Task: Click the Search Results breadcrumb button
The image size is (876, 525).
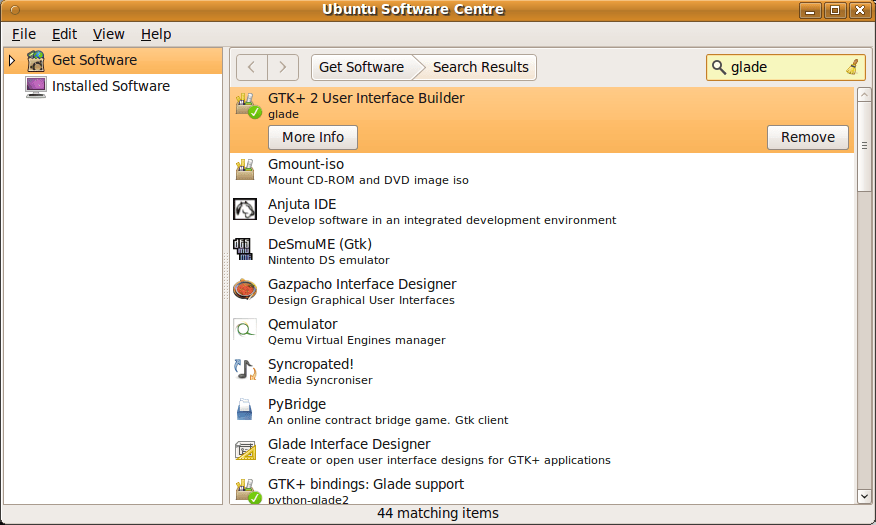Action: click(x=480, y=68)
